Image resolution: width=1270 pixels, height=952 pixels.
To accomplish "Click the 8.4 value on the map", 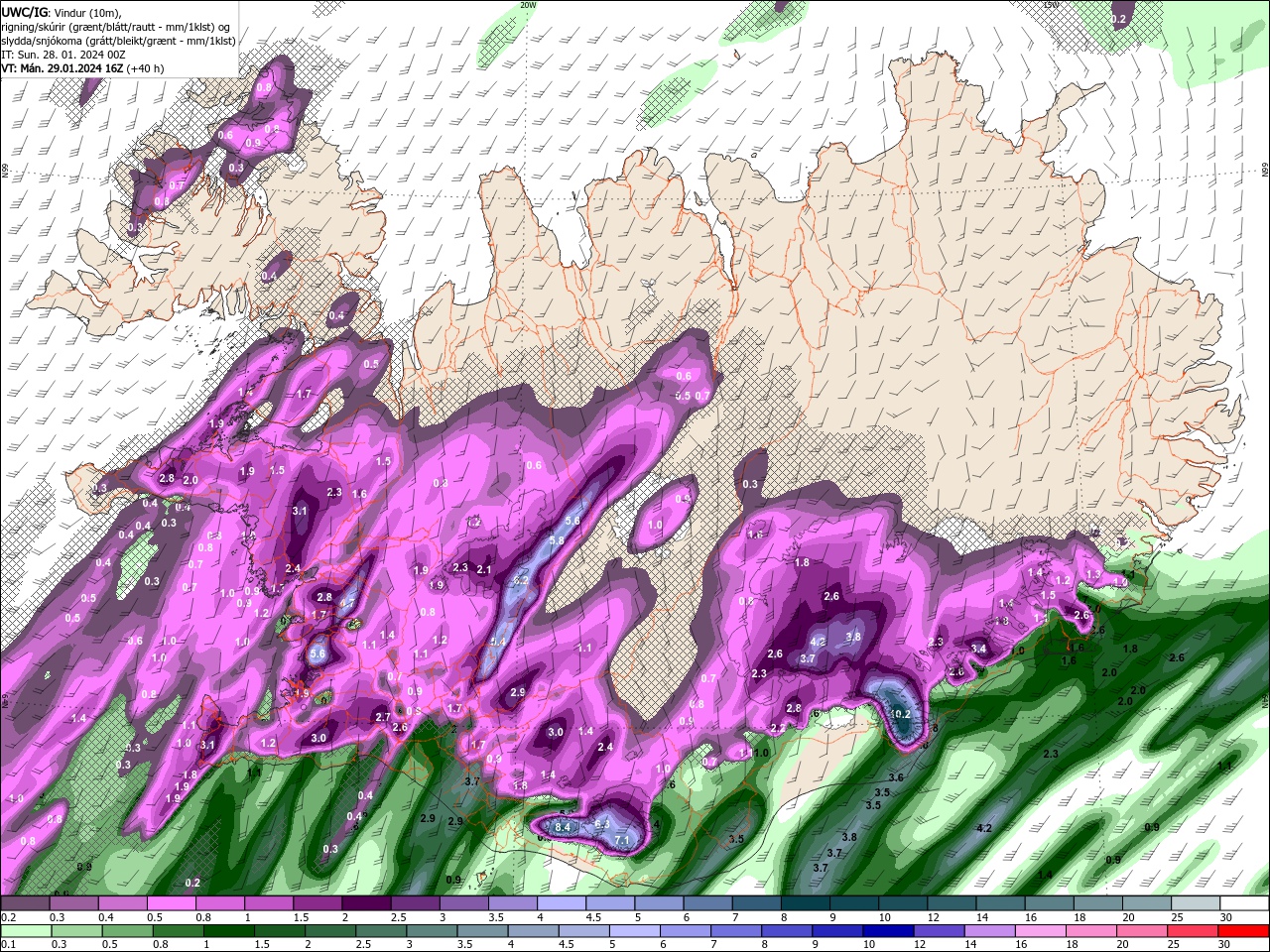I will coord(563,827).
